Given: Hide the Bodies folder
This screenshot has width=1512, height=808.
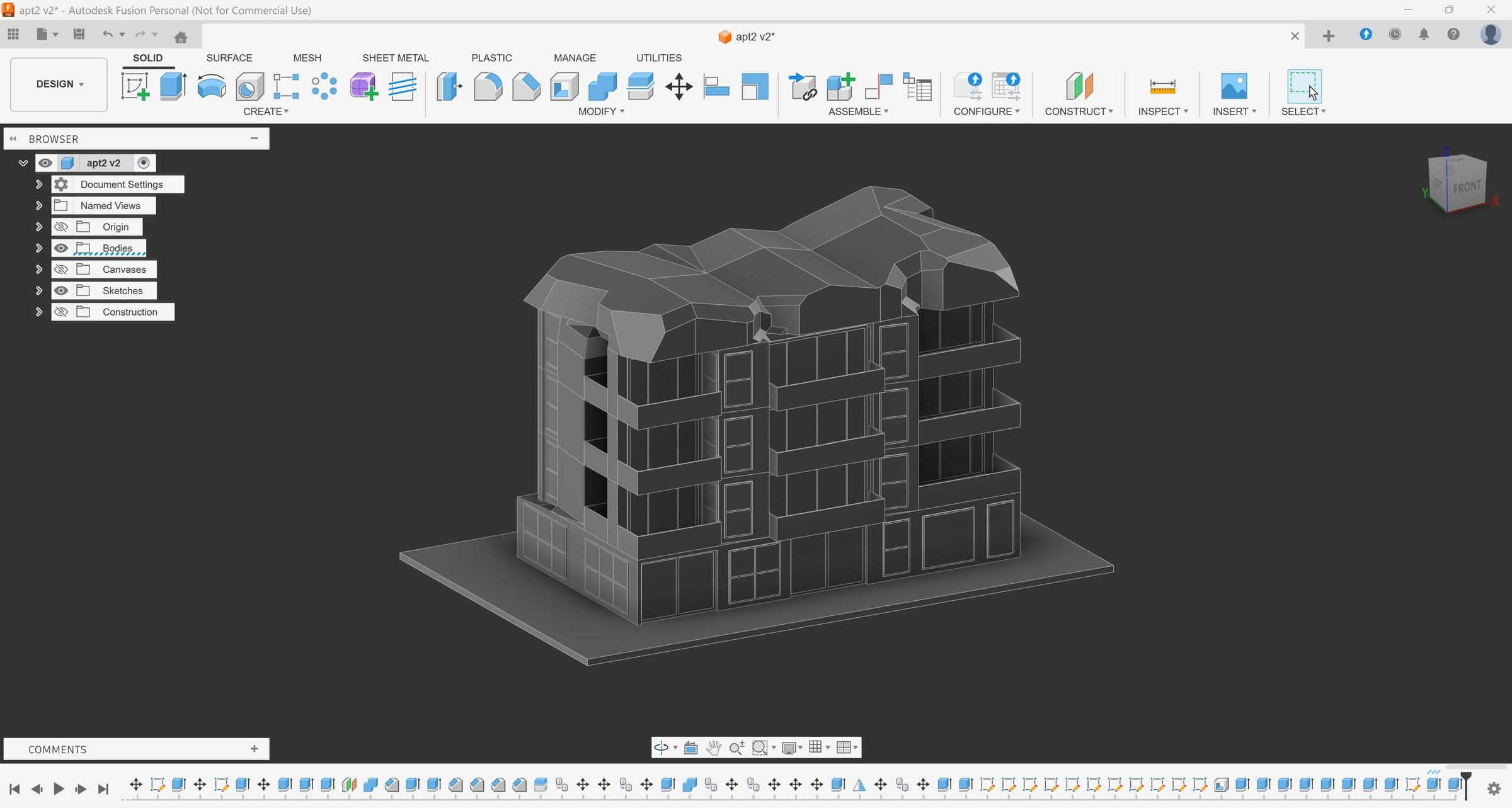Looking at the screenshot, I should [x=61, y=248].
